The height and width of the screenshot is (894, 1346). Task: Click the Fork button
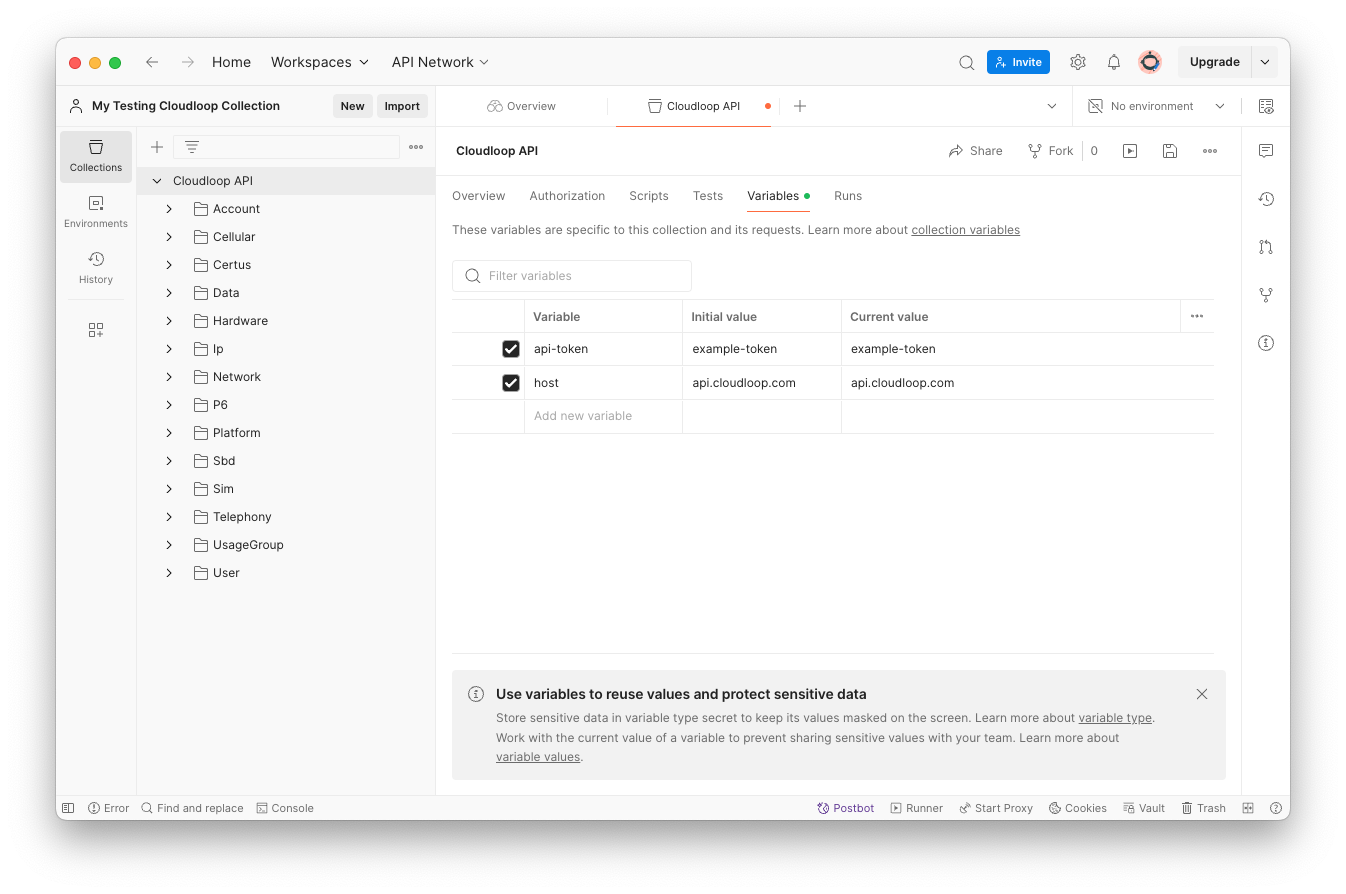point(1050,151)
